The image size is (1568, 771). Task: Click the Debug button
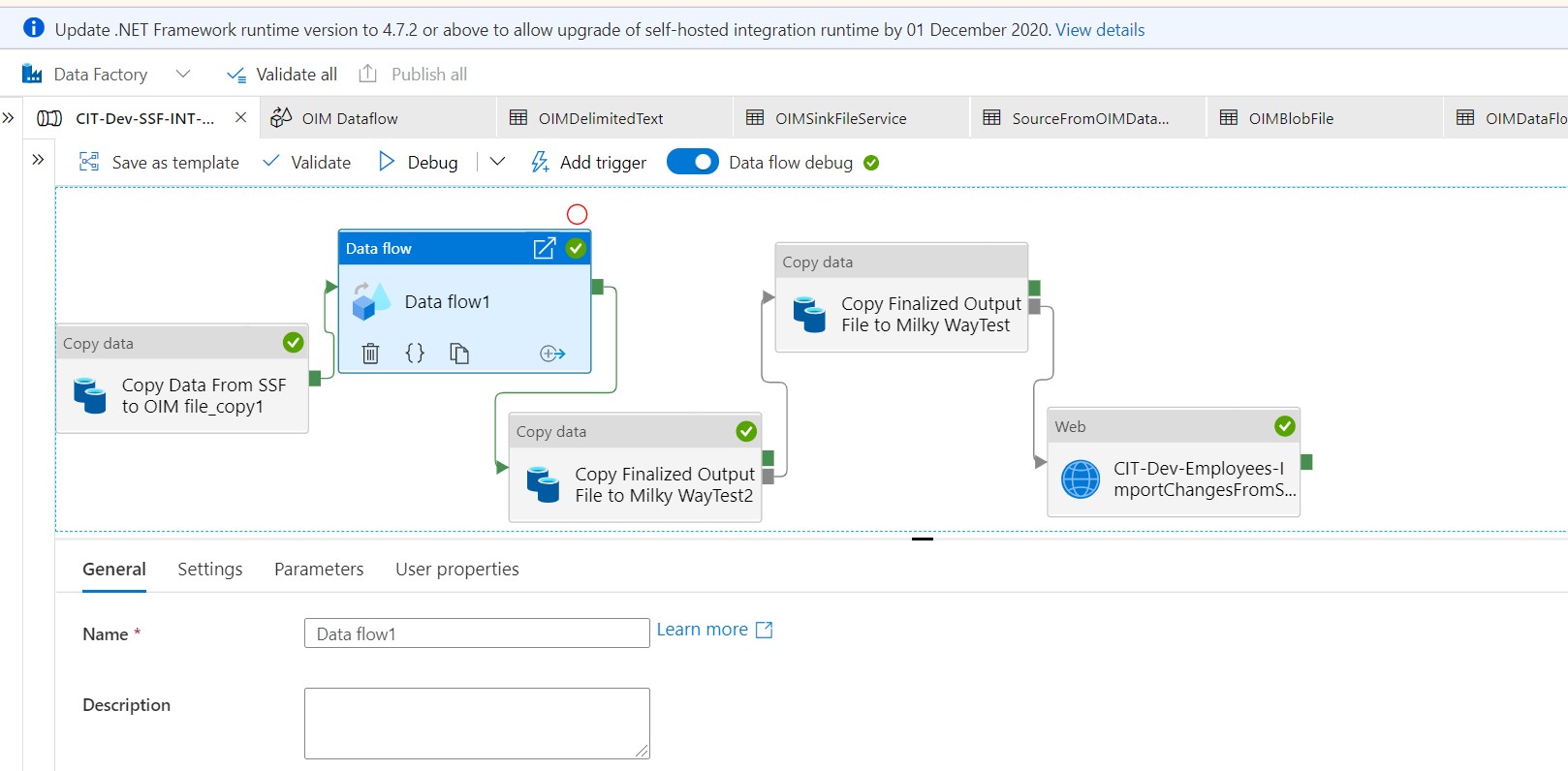418,163
